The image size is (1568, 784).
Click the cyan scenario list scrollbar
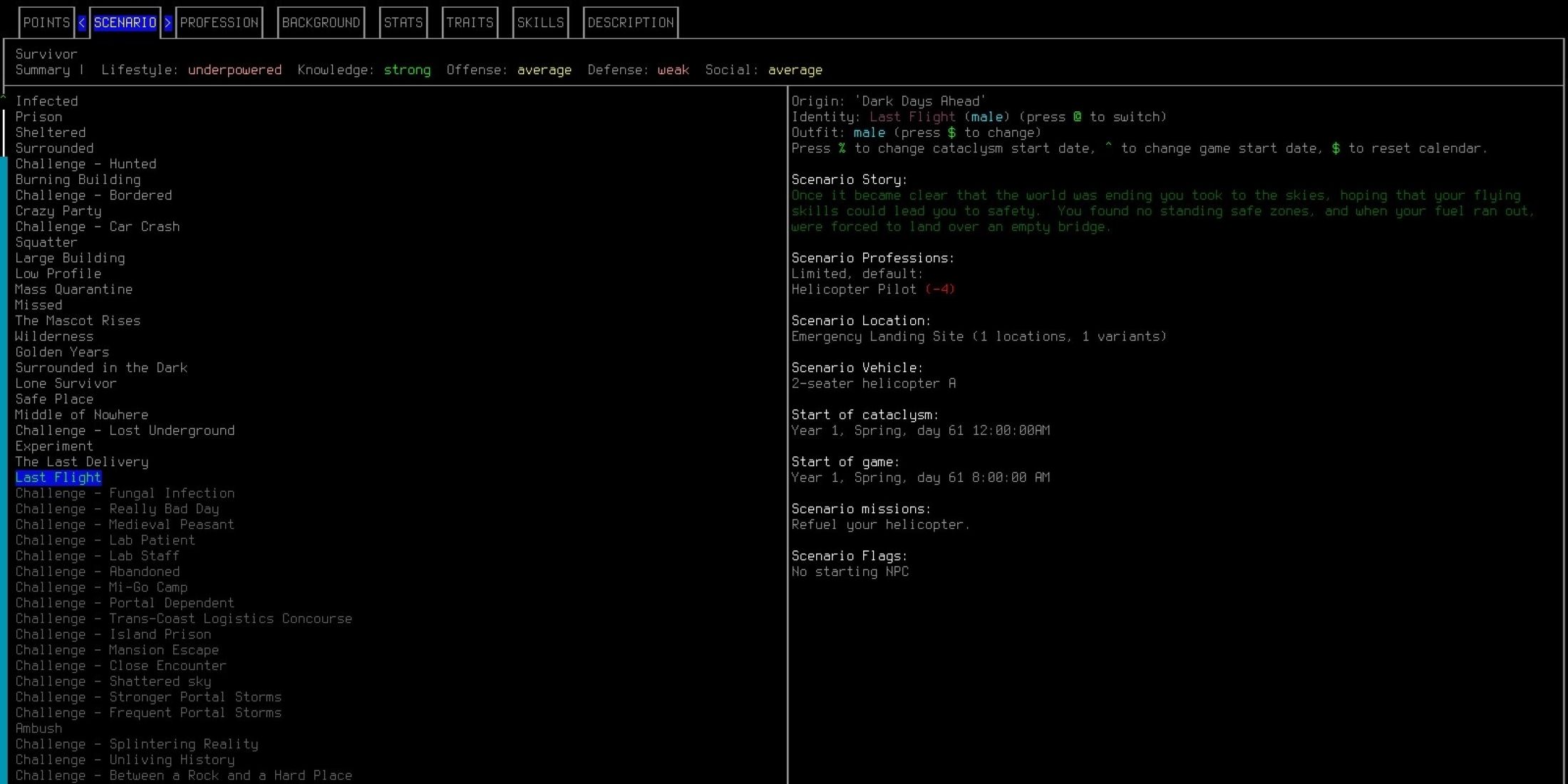pyautogui.click(x=4, y=470)
